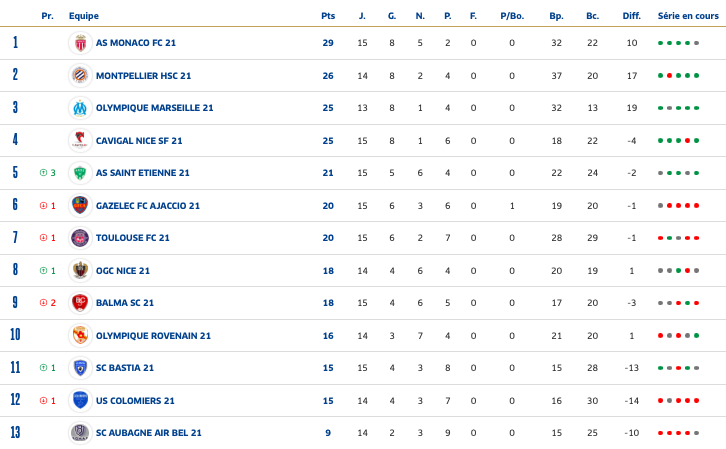Open the SC AUBAGNE AIR BEL 21 link
The height and width of the screenshot is (449, 726).
point(148,433)
